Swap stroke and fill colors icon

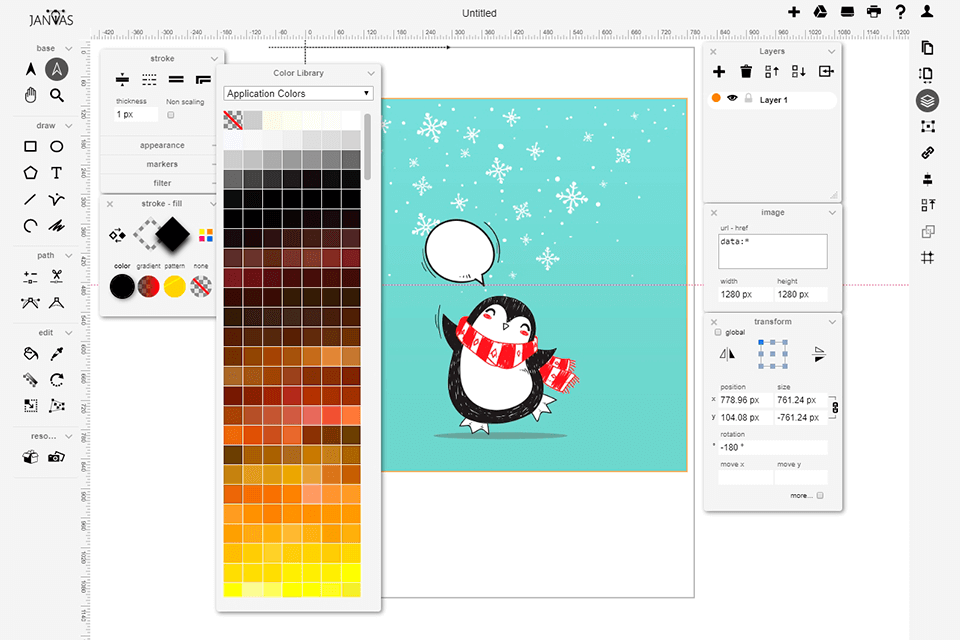point(117,235)
